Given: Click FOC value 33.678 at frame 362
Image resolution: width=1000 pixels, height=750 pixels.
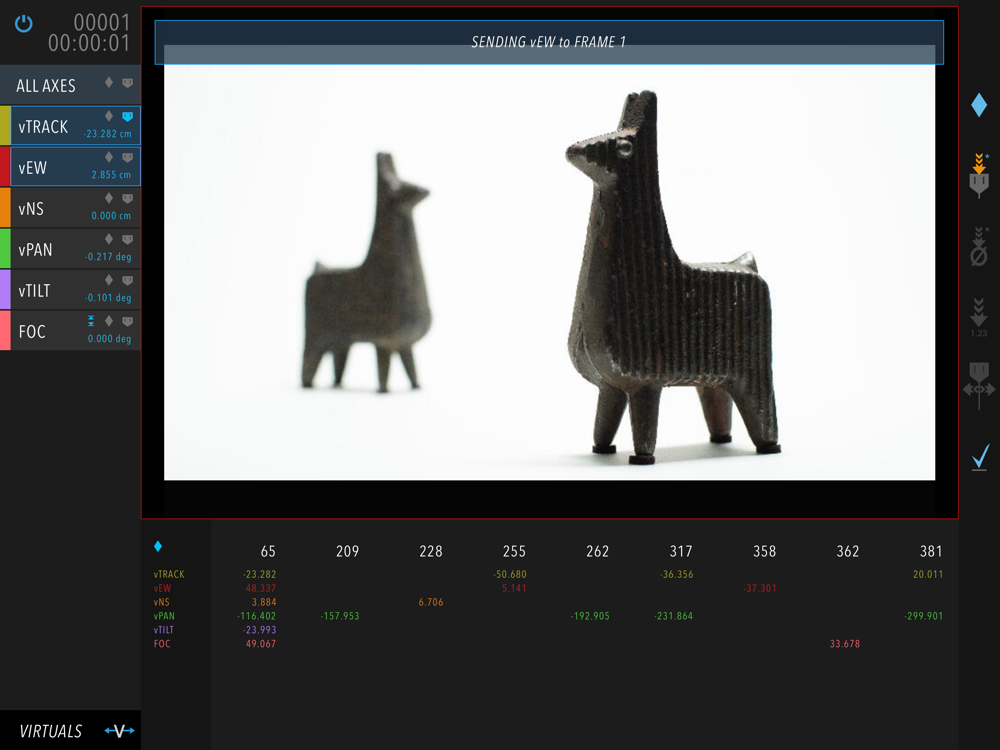Looking at the screenshot, I should (x=845, y=644).
